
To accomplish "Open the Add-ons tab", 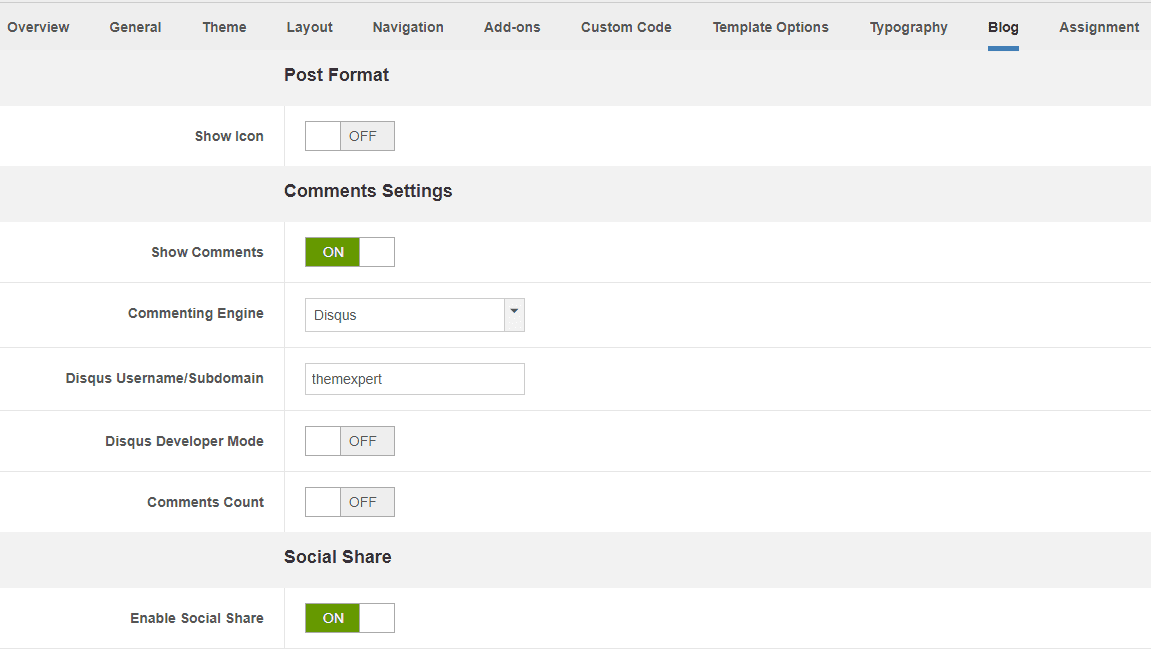I will click(511, 27).
